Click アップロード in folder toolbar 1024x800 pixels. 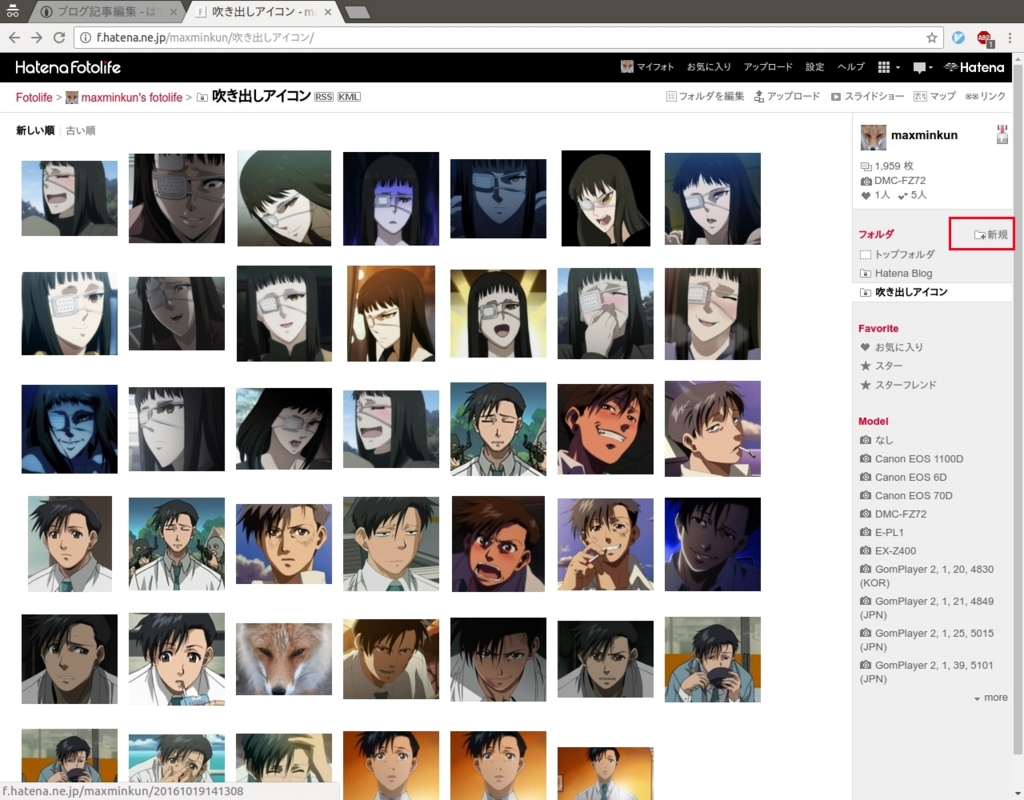pos(787,96)
